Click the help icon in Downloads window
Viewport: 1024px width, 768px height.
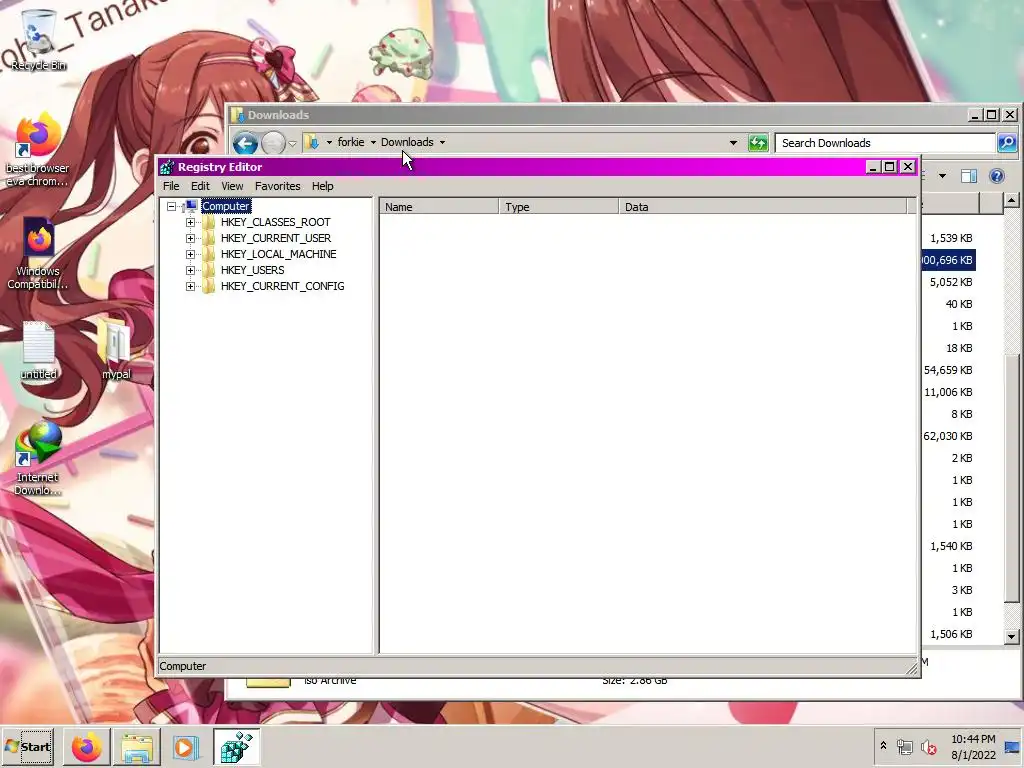tap(997, 176)
